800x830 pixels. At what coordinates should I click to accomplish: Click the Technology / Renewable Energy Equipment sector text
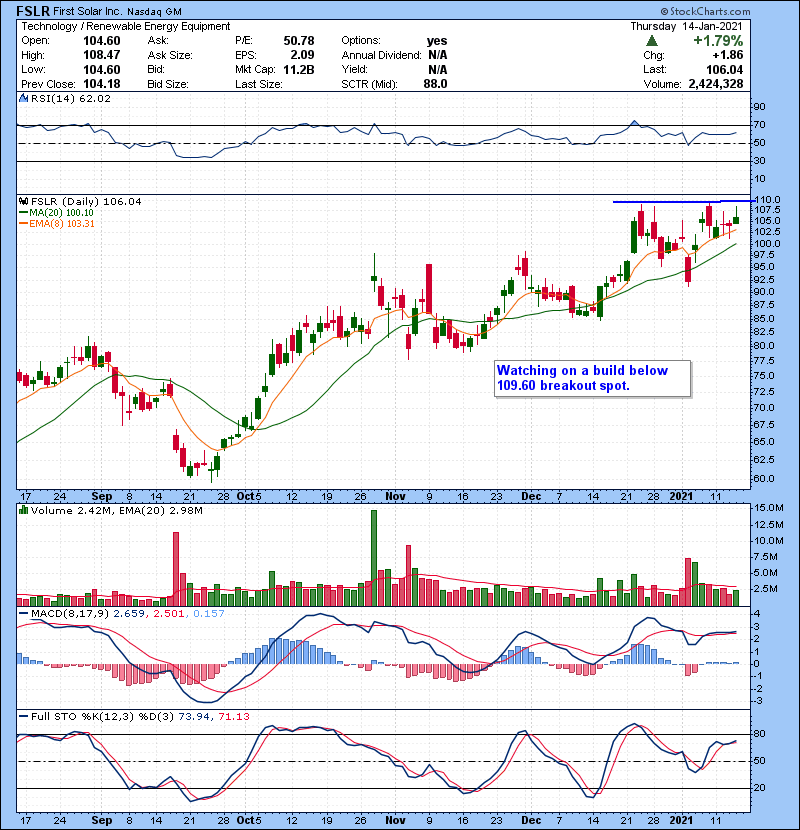125,26
